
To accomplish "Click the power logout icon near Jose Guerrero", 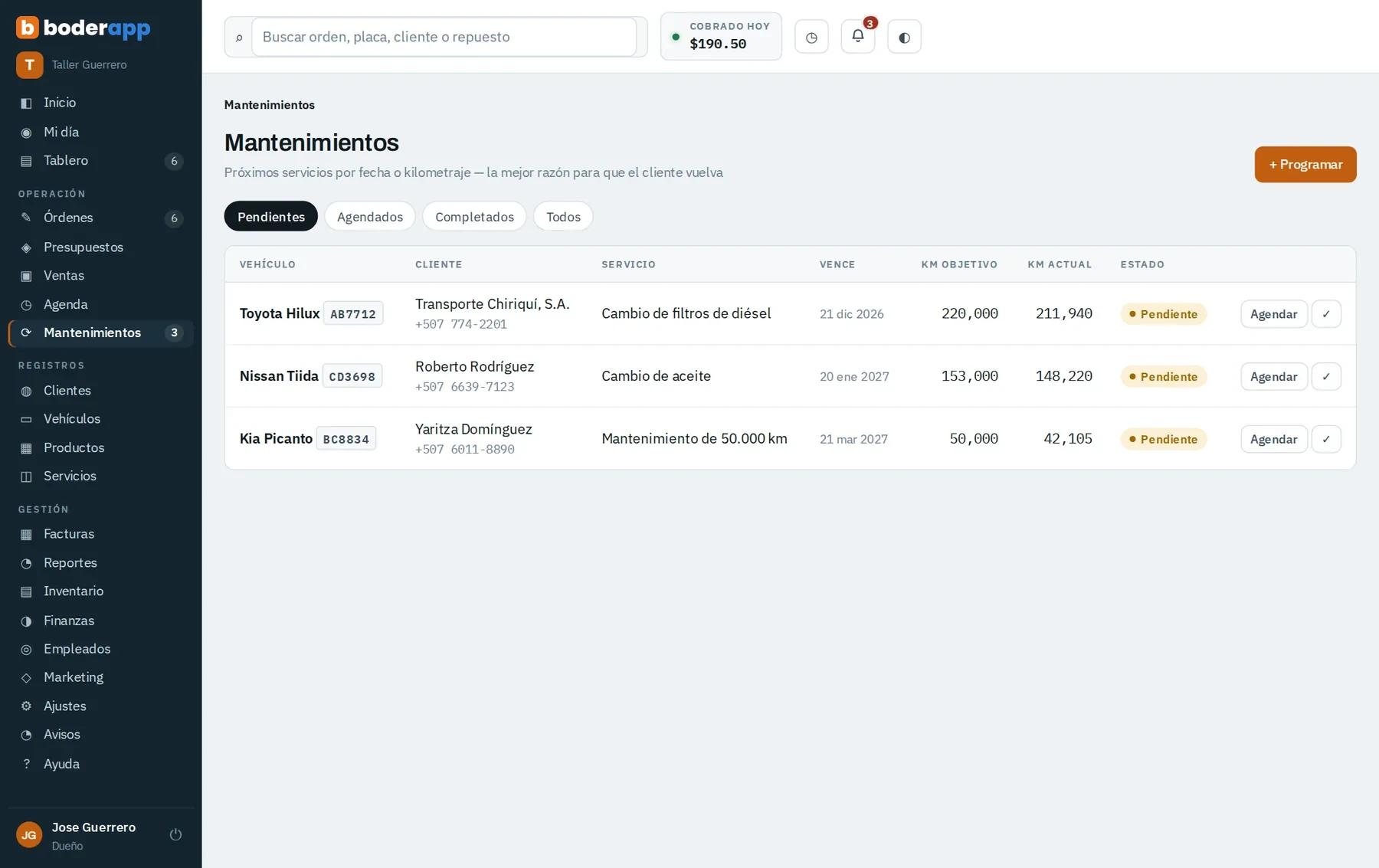I will click(x=175, y=835).
